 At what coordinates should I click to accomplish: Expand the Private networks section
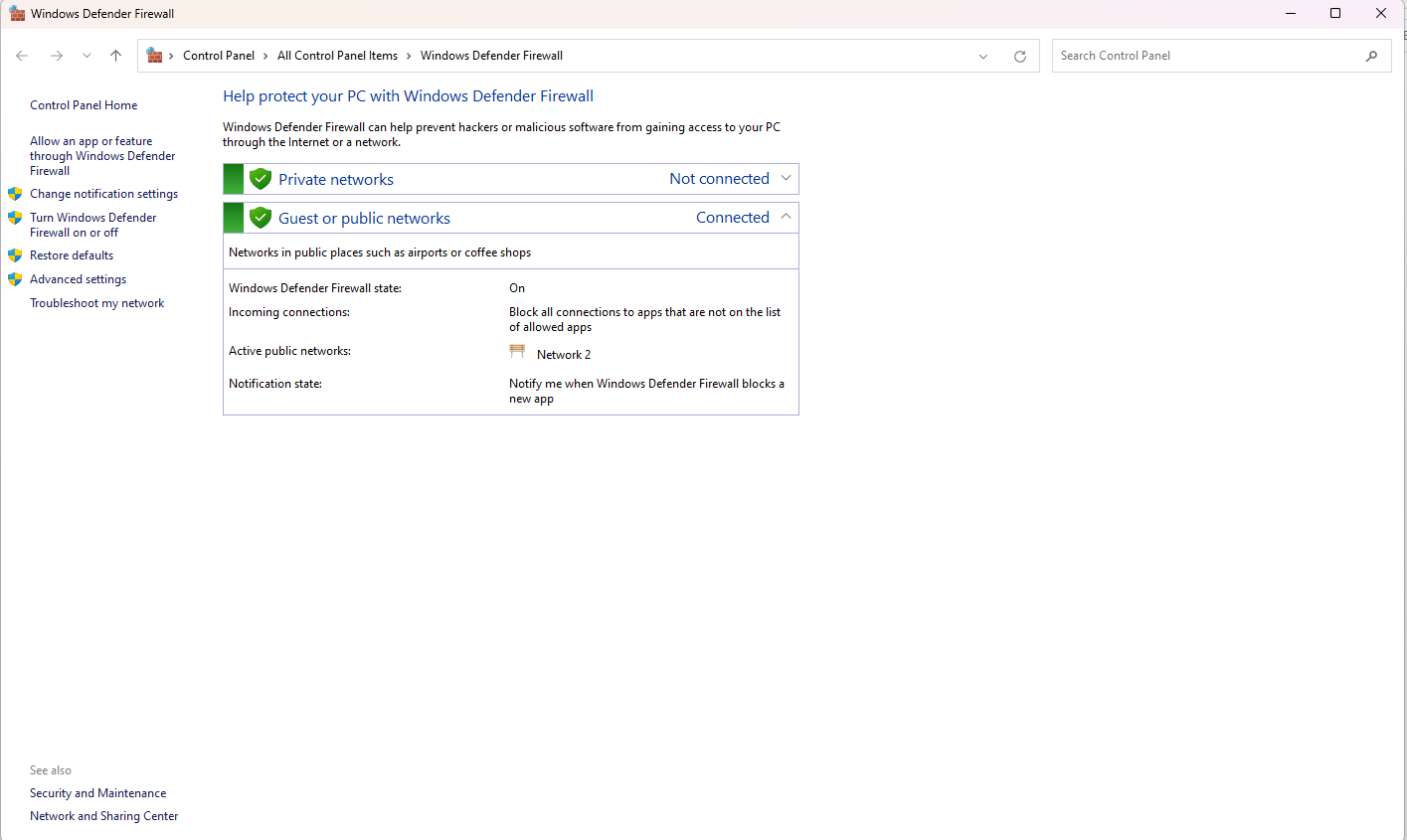click(x=786, y=179)
